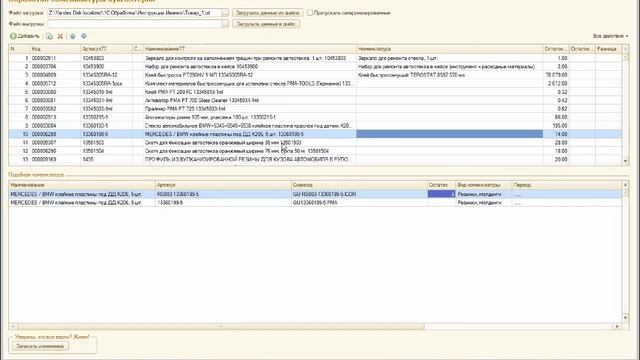Click horizontal scrollbar thumb in lower table

pyautogui.click(x=221, y=327)
